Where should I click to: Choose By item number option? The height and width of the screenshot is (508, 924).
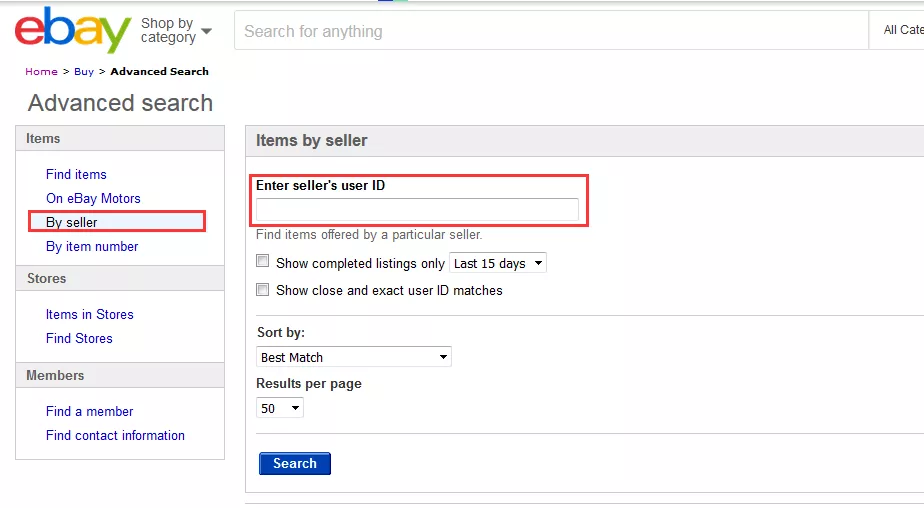tap(92, 246)
